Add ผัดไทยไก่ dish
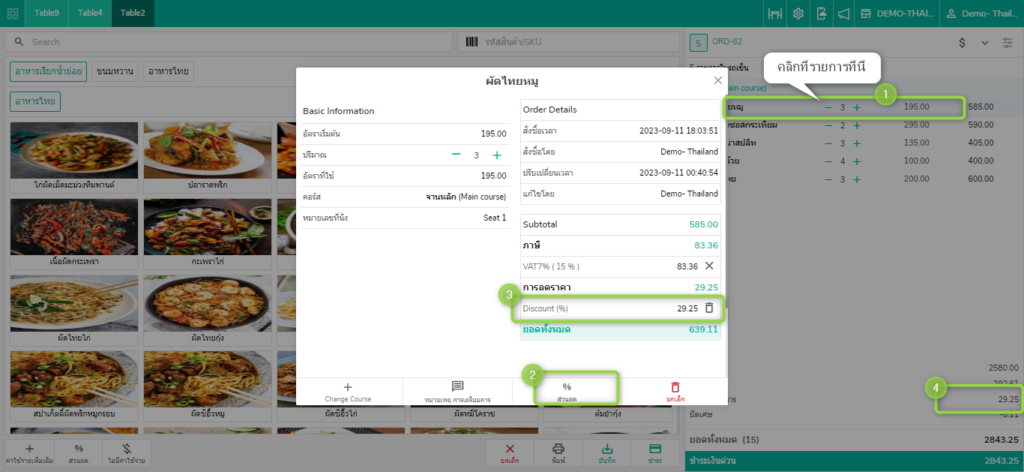This screenshot has width=1024, height=472. click(74, 310)
